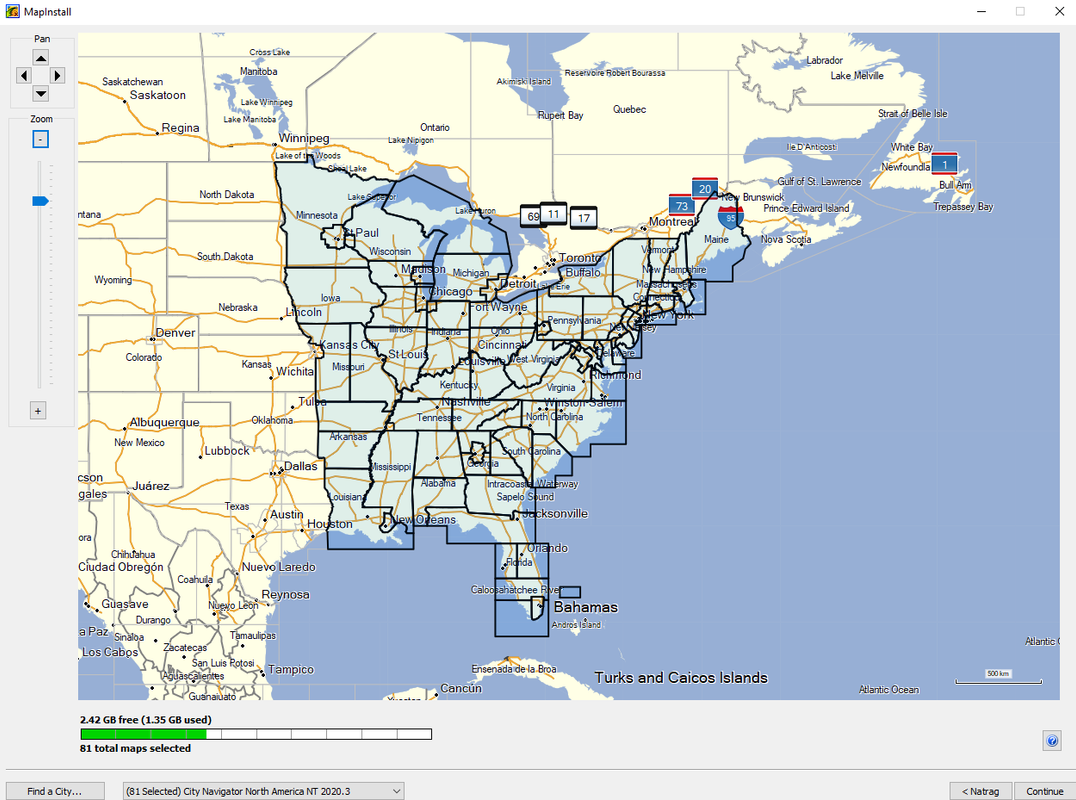Click the Quebec label on map
1076x800 pixels.
[x=629, y=109]
